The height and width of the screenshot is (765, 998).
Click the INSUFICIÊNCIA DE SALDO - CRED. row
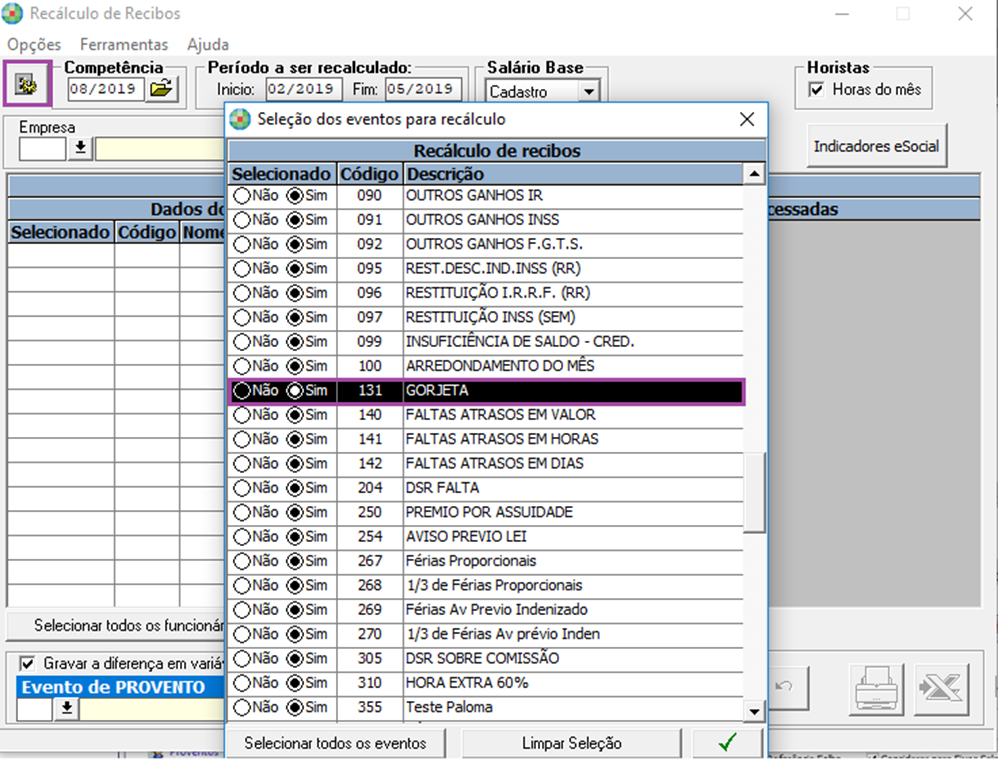pyautogui.click(x=486, y=342)
